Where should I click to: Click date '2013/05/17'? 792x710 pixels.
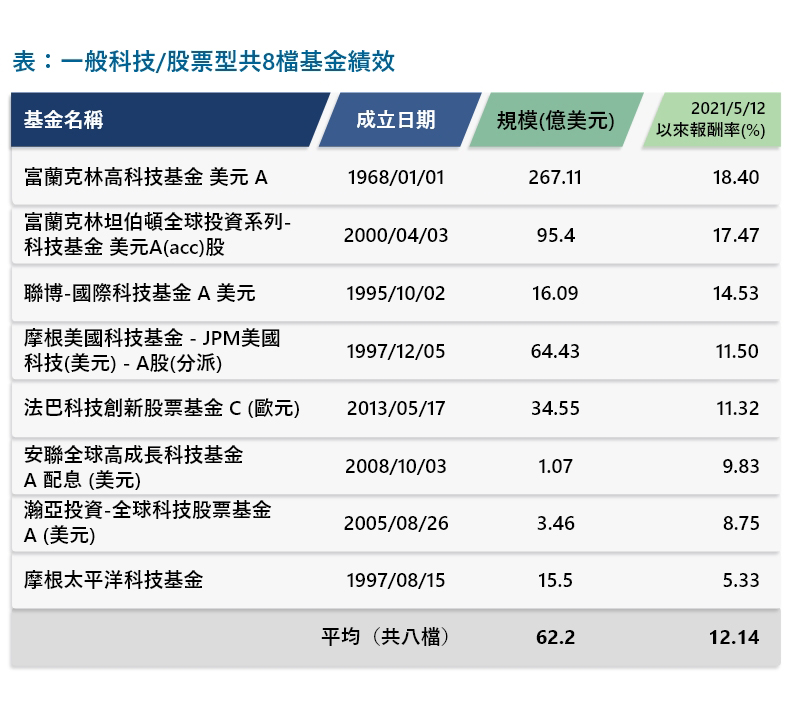[x=395, y=409]
